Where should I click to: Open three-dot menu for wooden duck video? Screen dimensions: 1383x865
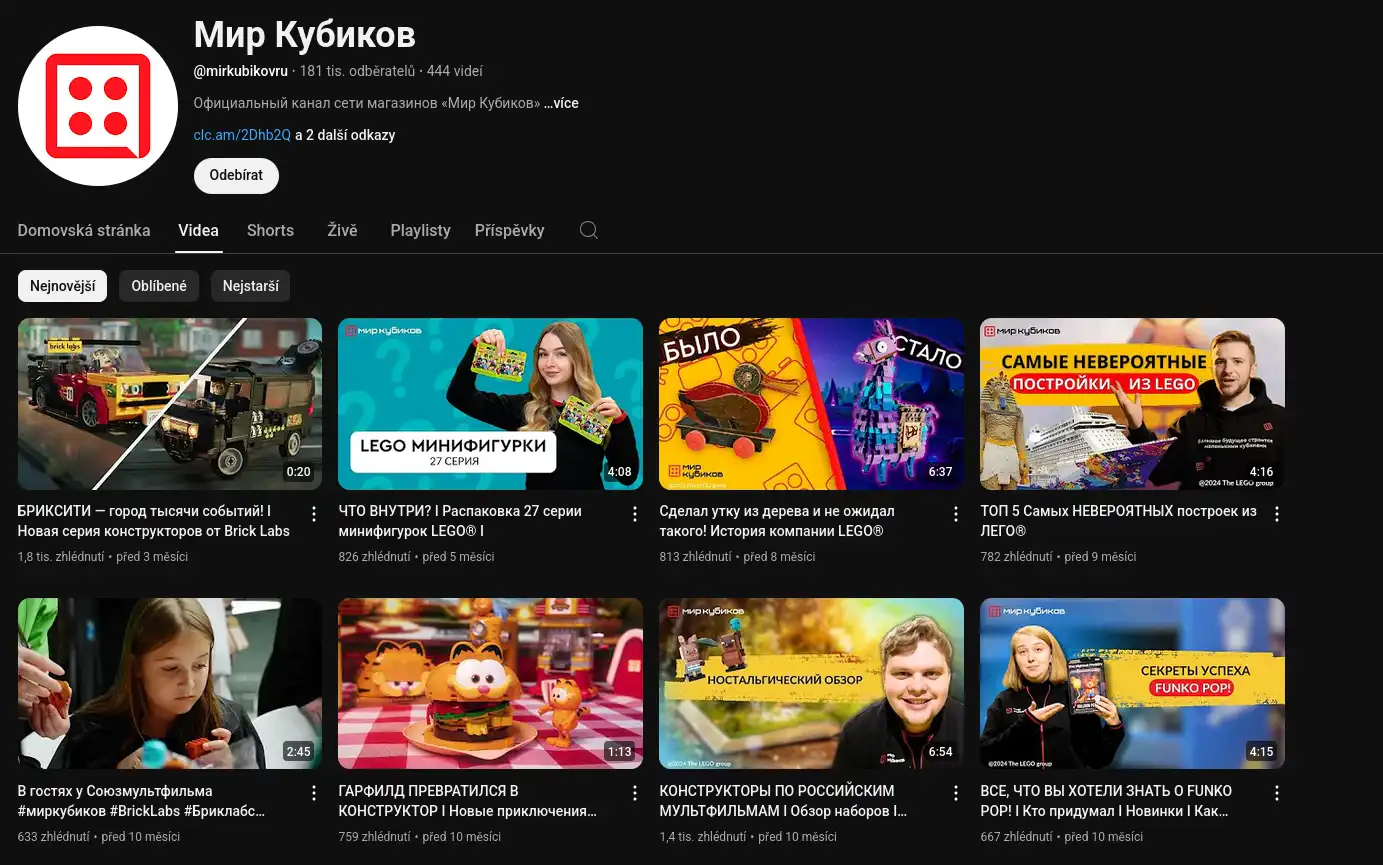(x=956, y=514)
